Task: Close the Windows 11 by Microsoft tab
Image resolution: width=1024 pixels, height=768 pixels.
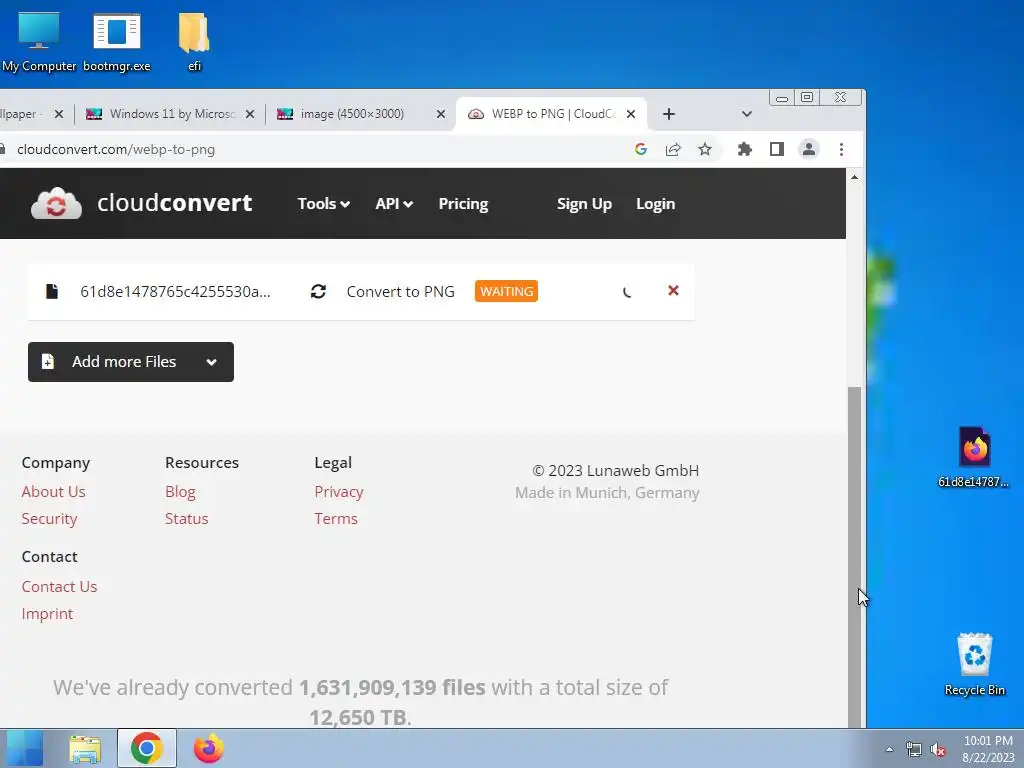Action: (250, 114)
